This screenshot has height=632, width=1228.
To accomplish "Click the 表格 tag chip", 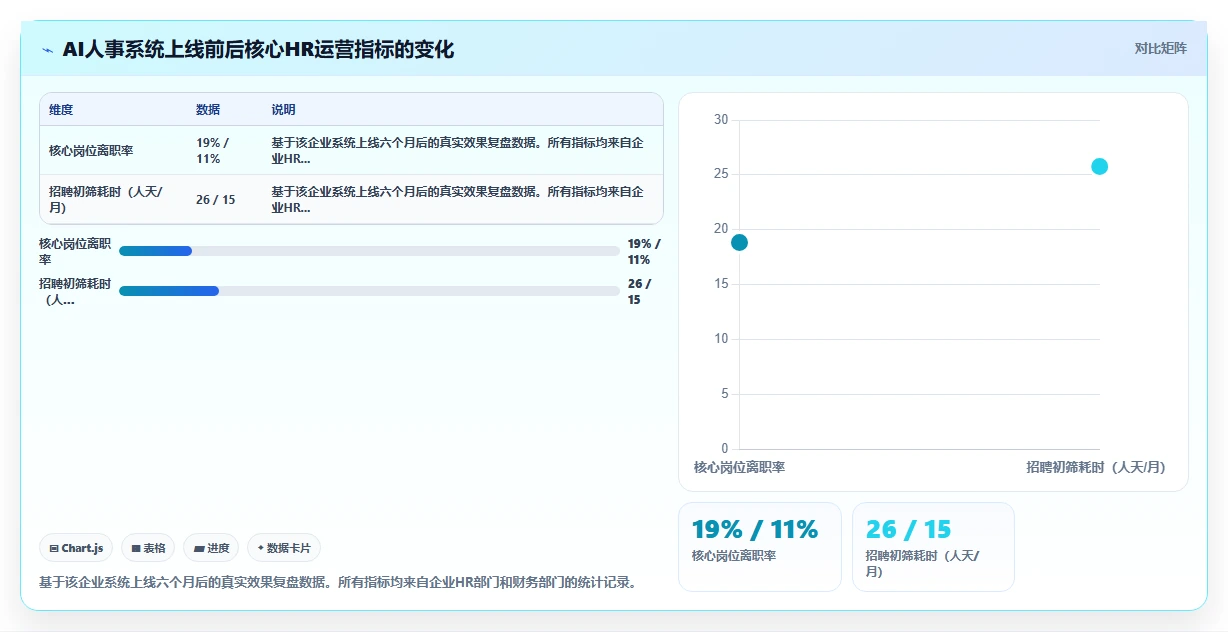I will click(x=148, y=548).
